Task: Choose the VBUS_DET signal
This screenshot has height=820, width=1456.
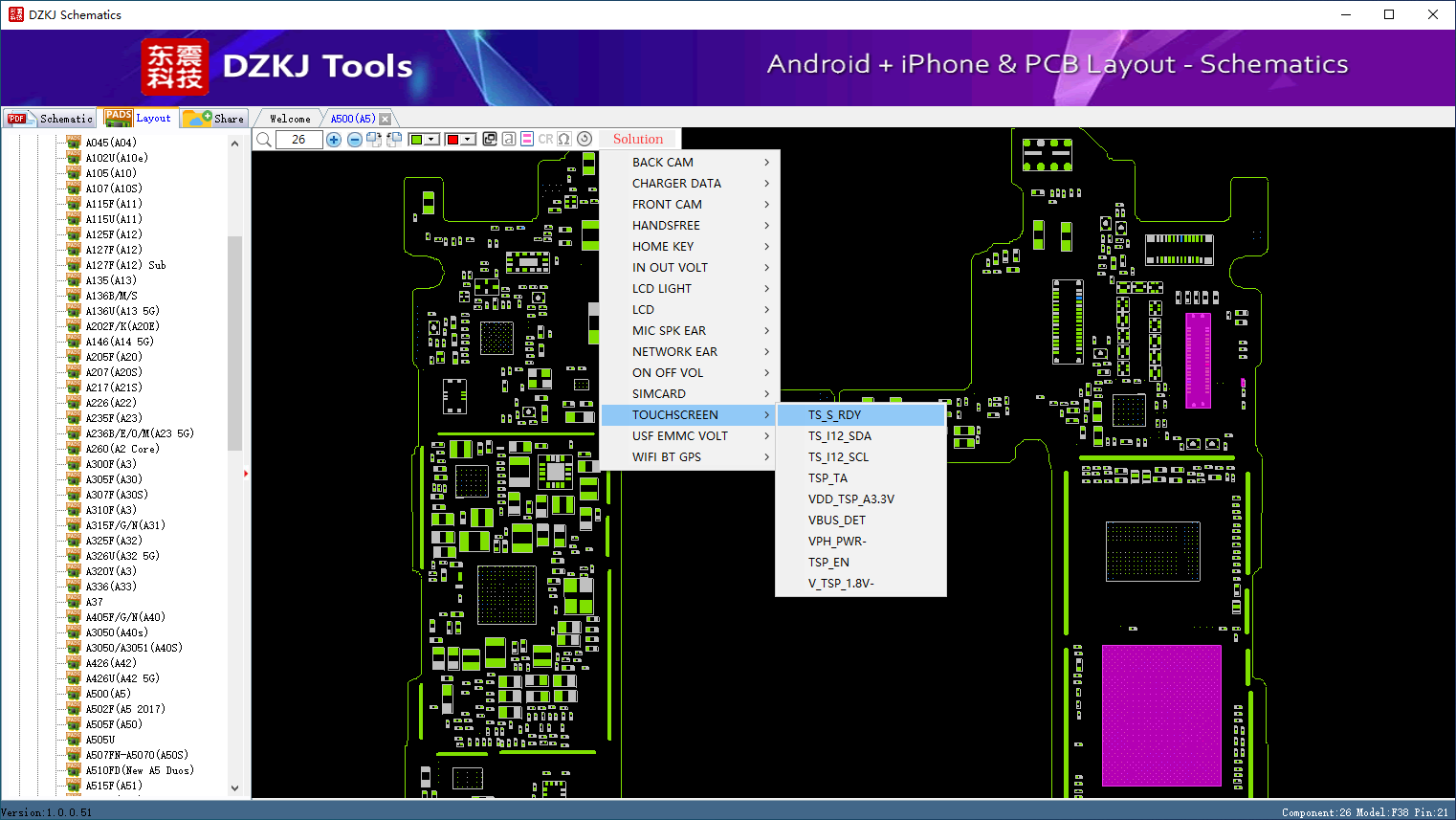Action: [x=861, y=521]
